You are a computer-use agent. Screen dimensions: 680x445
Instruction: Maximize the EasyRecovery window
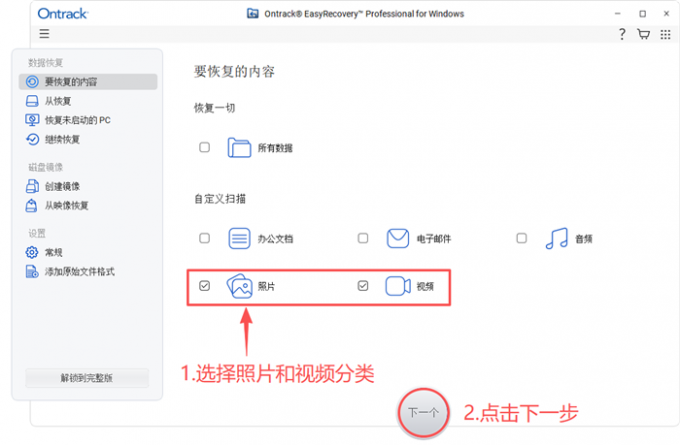643,14
